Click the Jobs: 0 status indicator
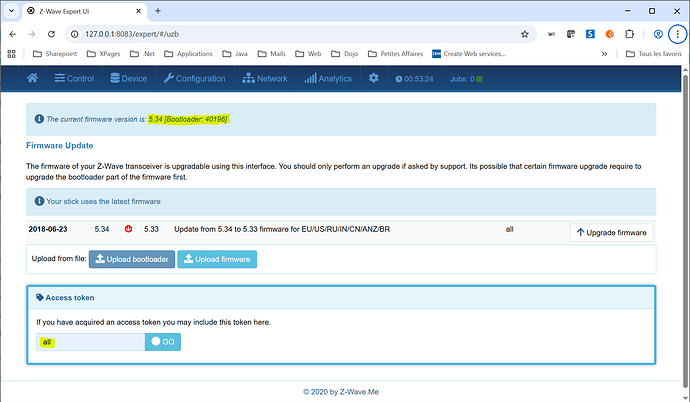This screenshot has height=402, width=690. [x=466, y=79]
